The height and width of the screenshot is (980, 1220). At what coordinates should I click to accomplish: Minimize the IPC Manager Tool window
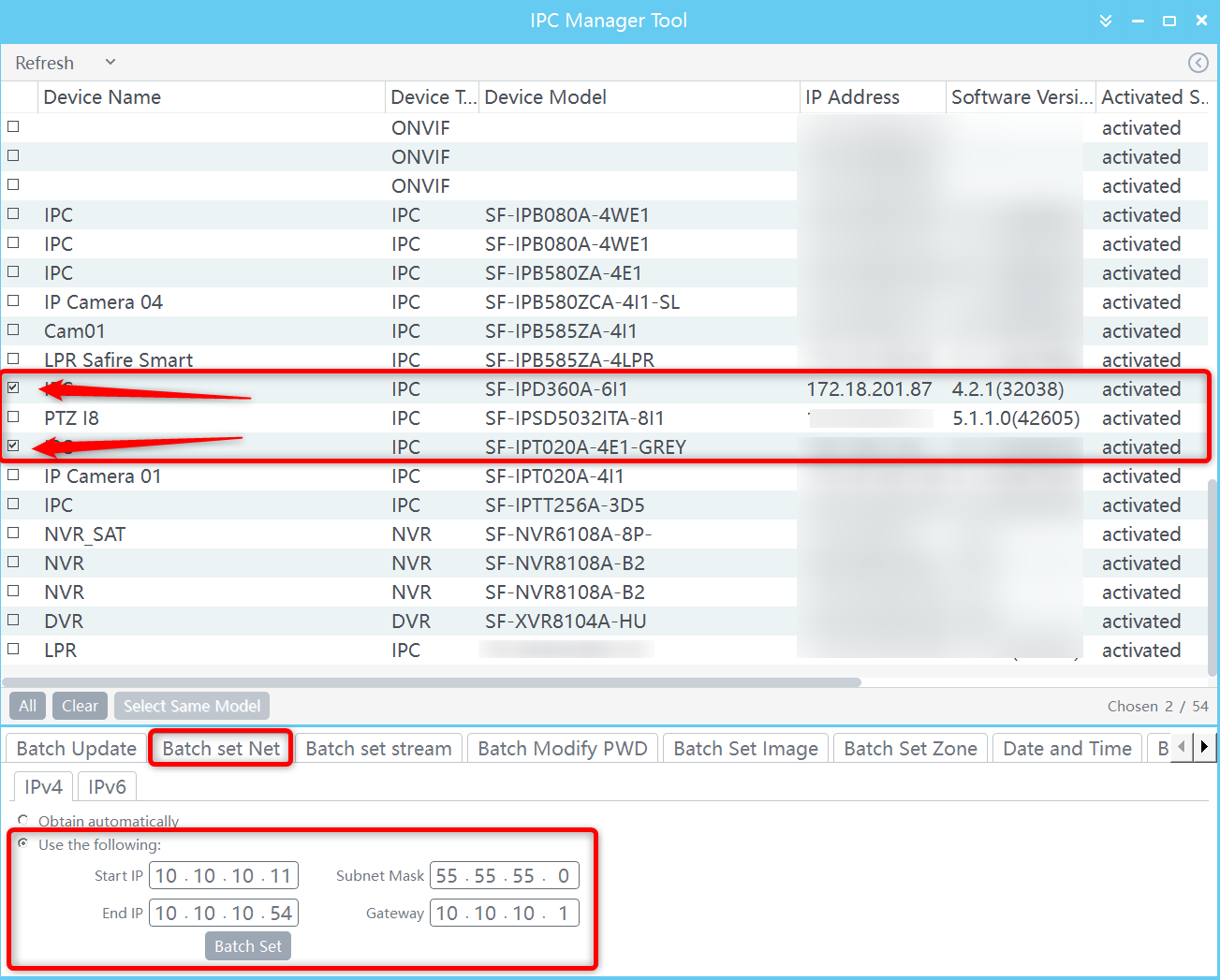(1138, 21)
